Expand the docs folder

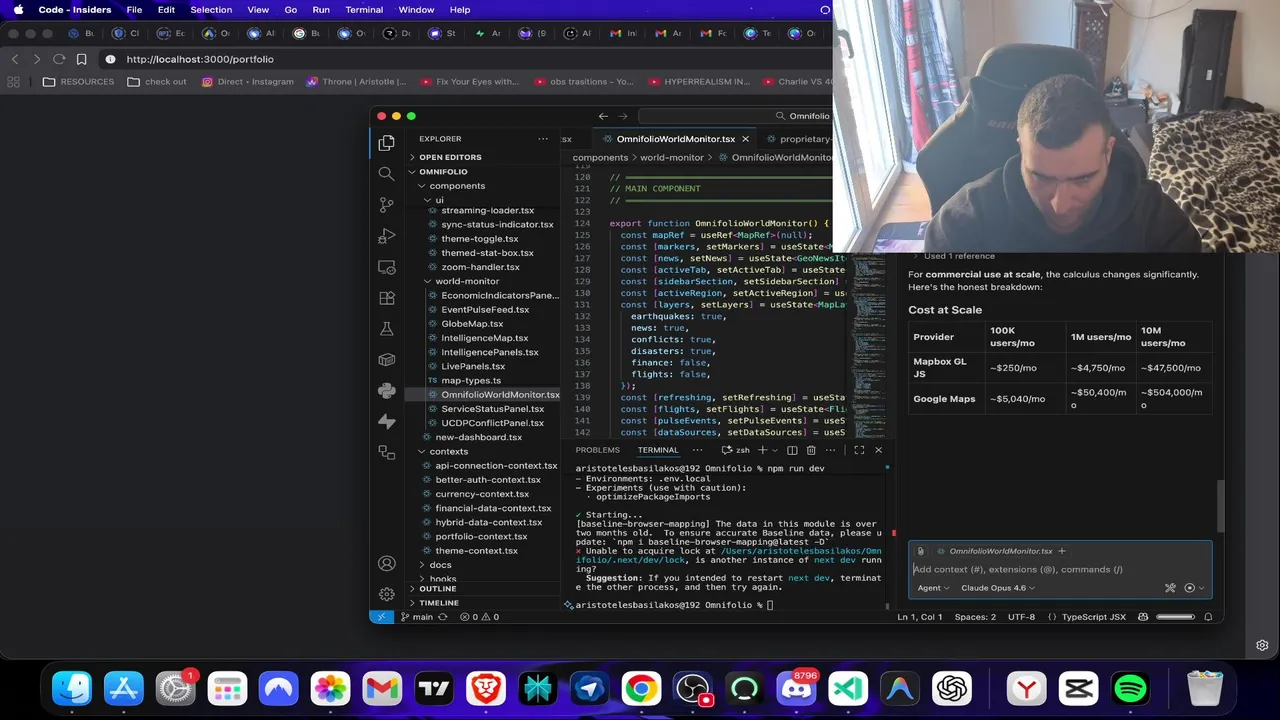[441, 565]
